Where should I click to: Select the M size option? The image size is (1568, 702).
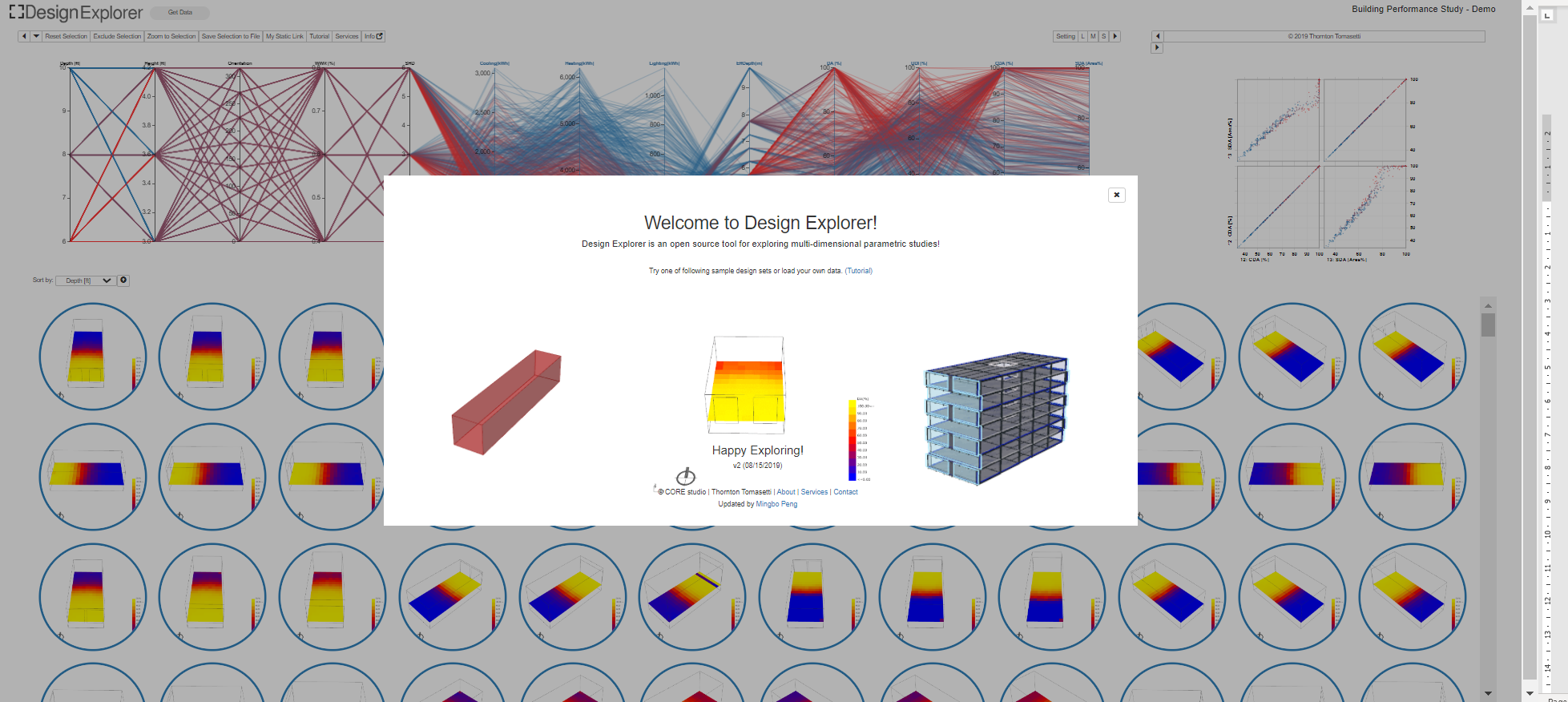point(1093,36)
